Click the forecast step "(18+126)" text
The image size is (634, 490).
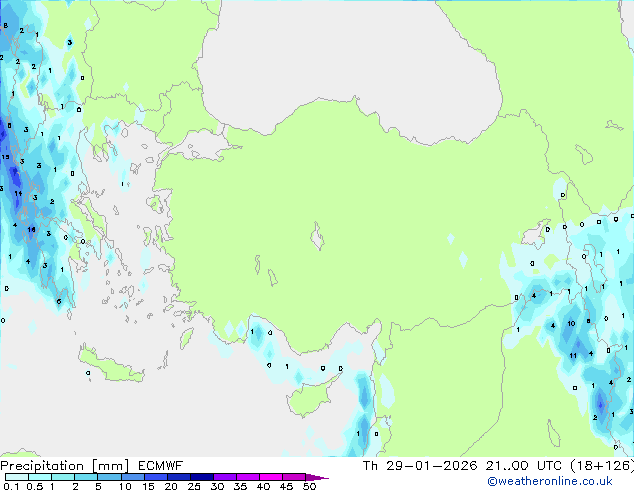(602, 466)
